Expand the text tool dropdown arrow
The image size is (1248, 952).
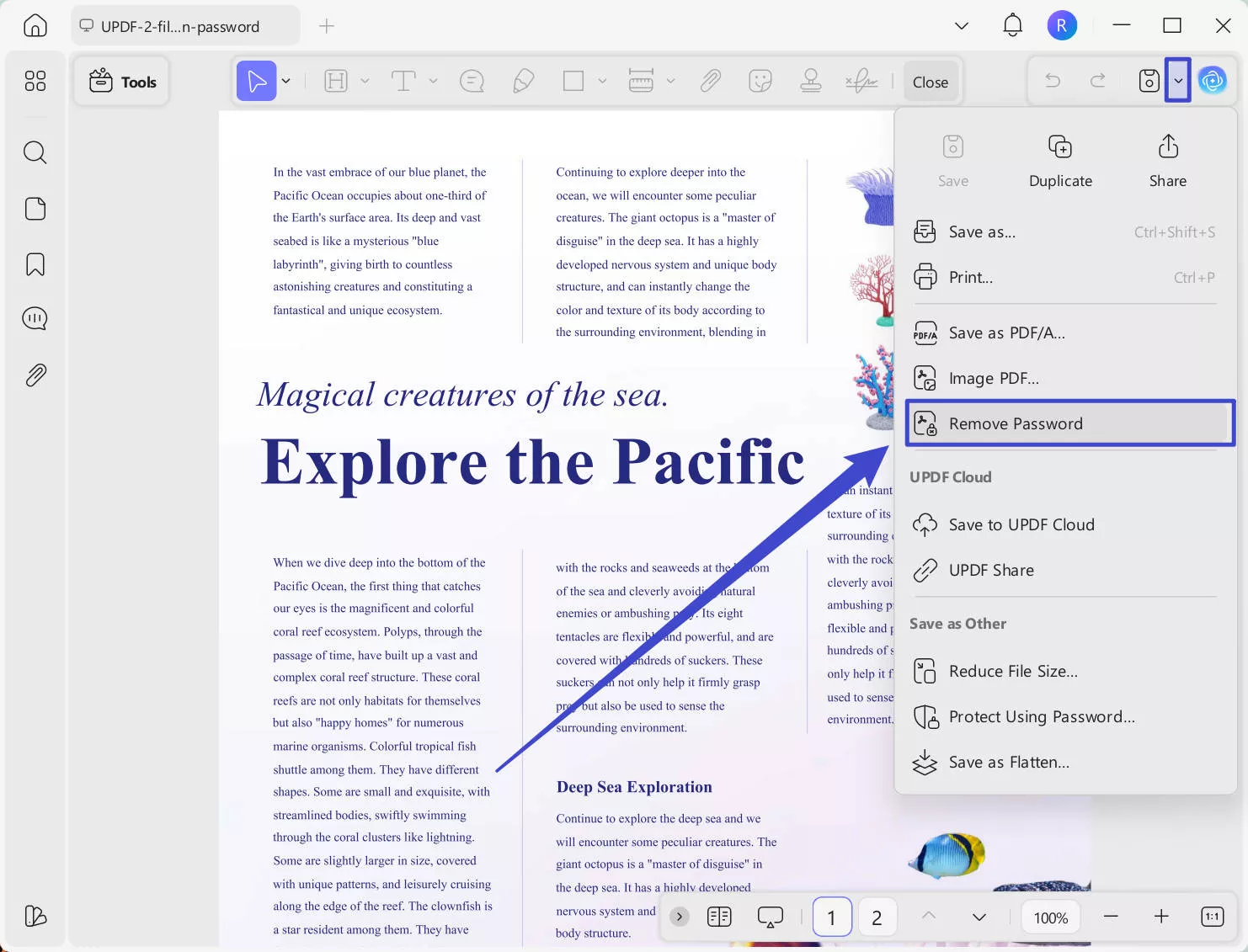coord(433,82)
